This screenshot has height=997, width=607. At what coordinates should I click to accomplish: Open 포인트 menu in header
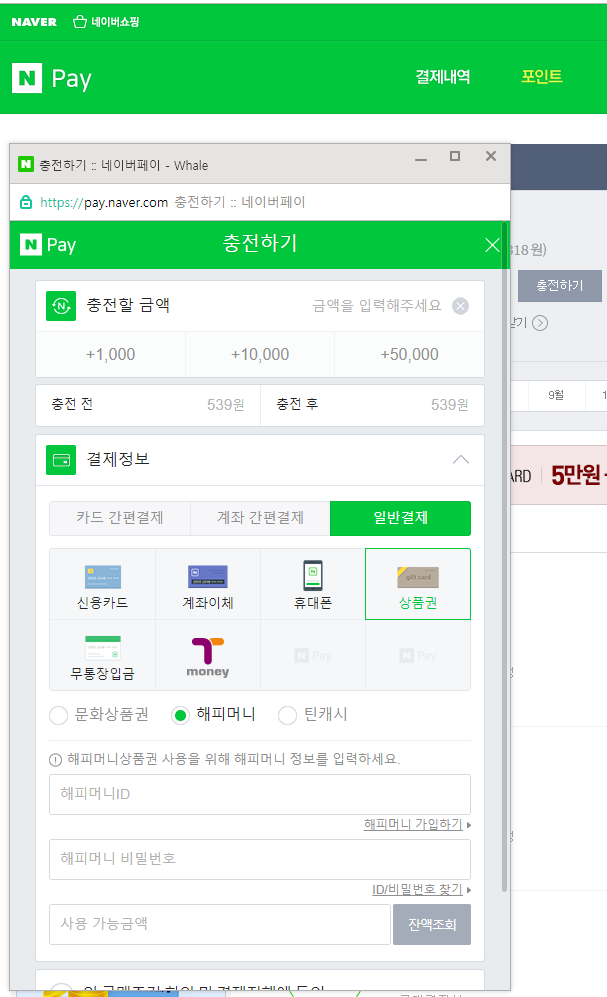(x=542, y=77)
